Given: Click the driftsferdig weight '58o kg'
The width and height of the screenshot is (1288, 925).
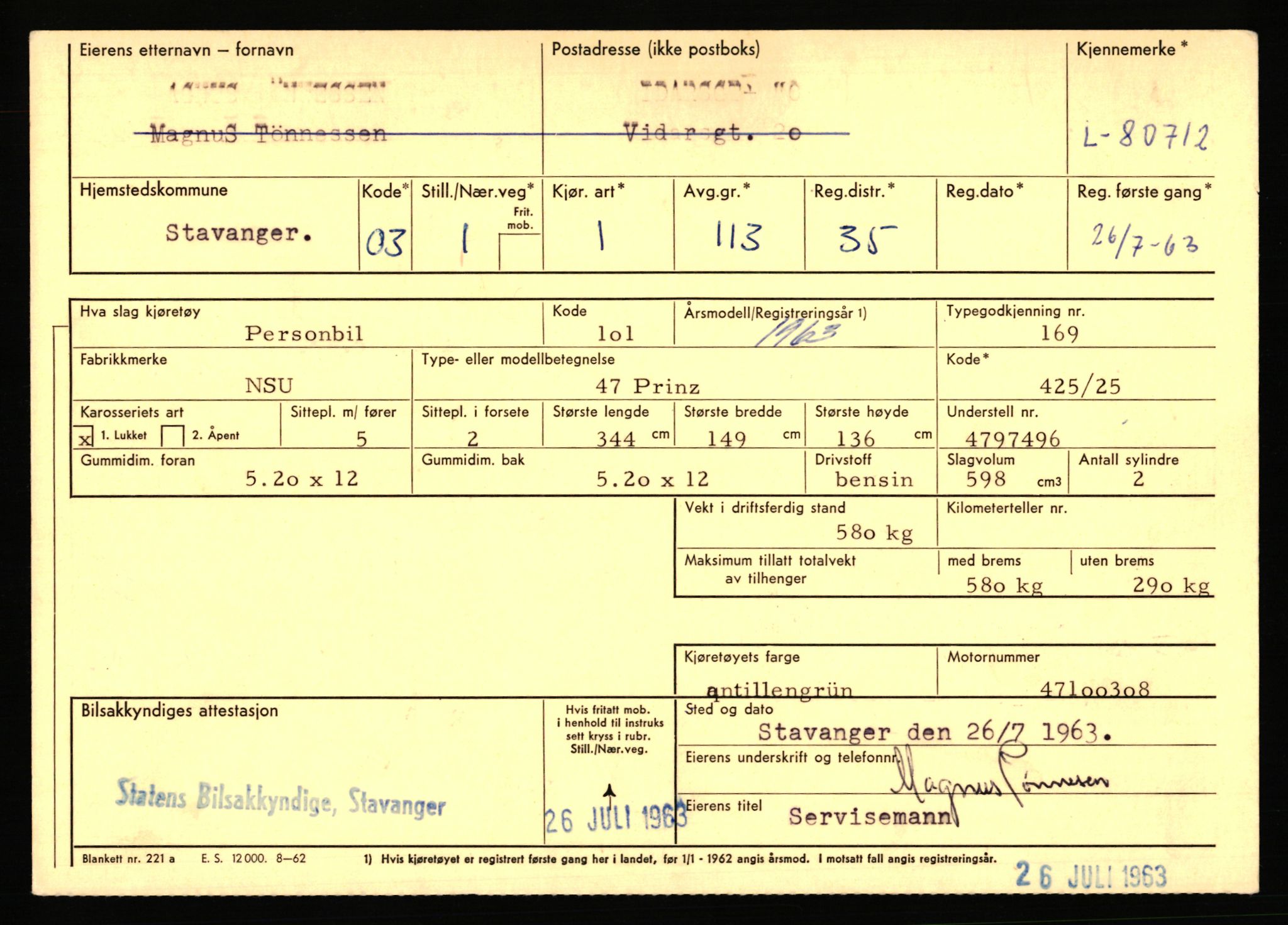Looking at the screenshot, I should [x=874, y=533].
